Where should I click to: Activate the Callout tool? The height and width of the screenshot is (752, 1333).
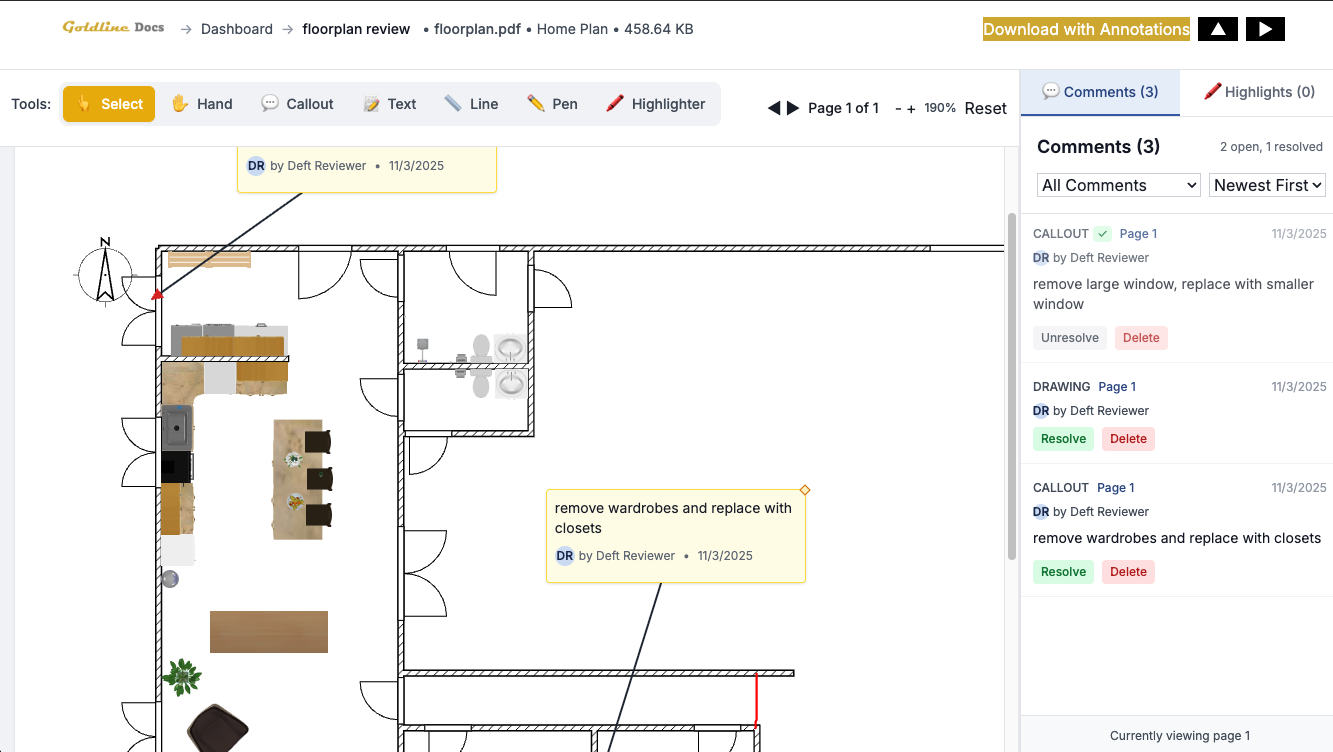click(297, 103)
